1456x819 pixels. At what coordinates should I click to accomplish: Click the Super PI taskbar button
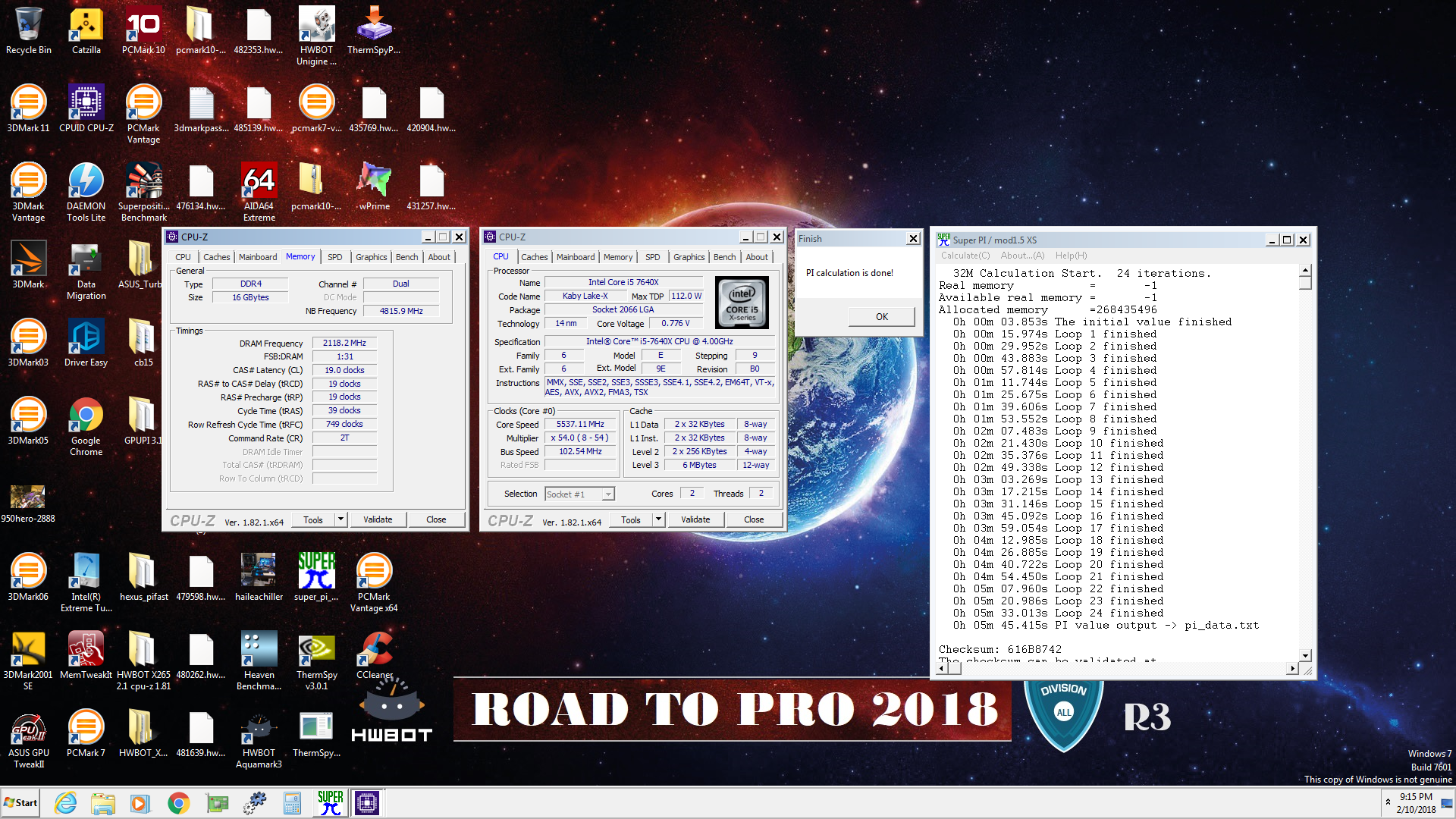pos(331,802)
